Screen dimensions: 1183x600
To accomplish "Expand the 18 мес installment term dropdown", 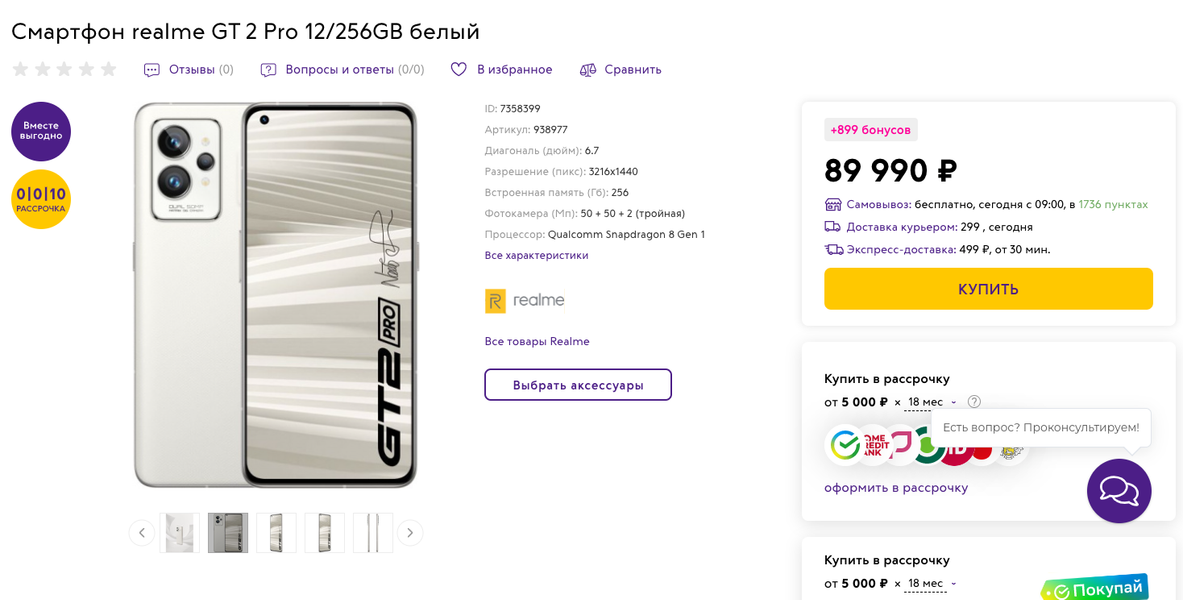I will pos(932,402).
